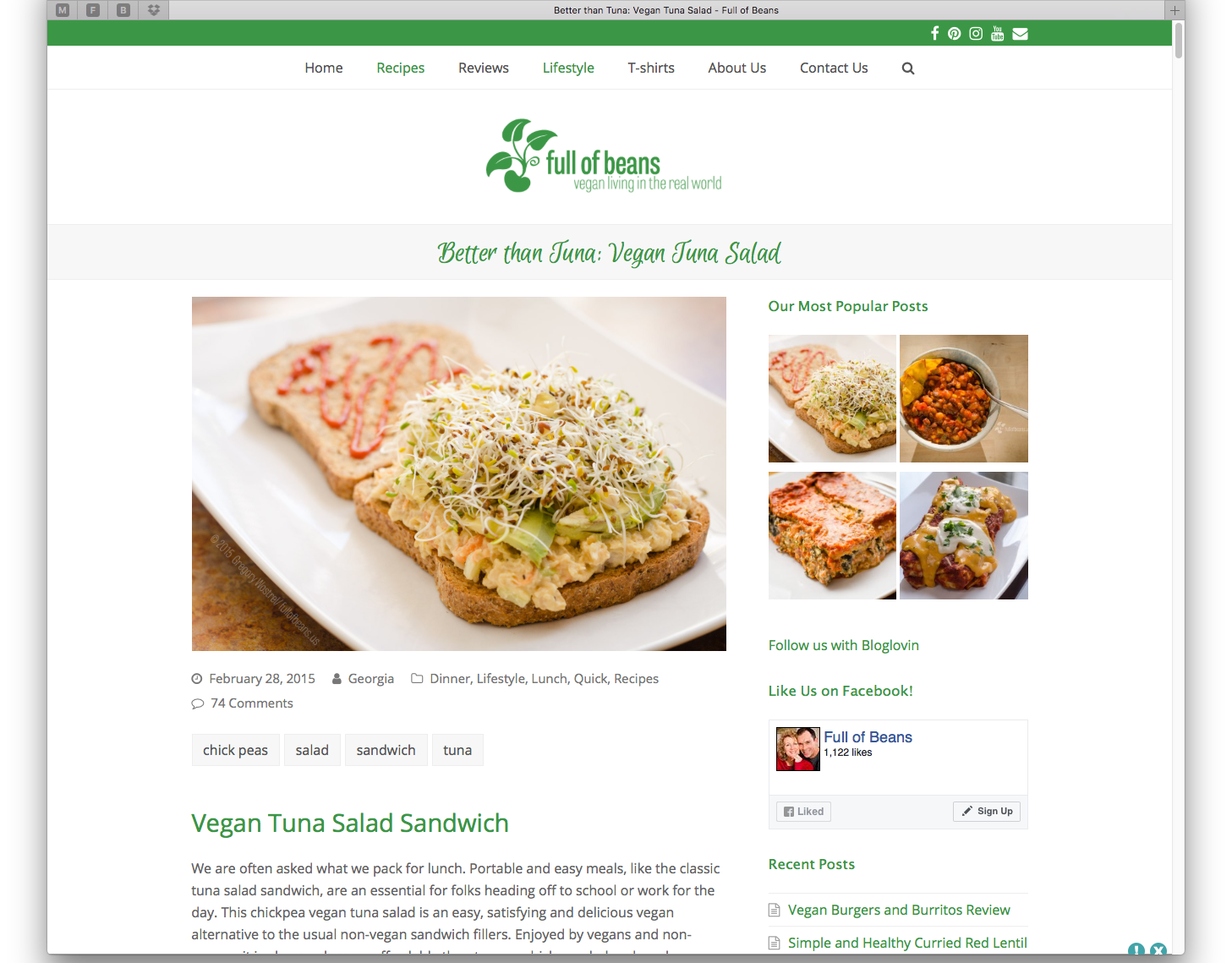
Task: Open the Facebook social icon in green header
Action: 934,33
